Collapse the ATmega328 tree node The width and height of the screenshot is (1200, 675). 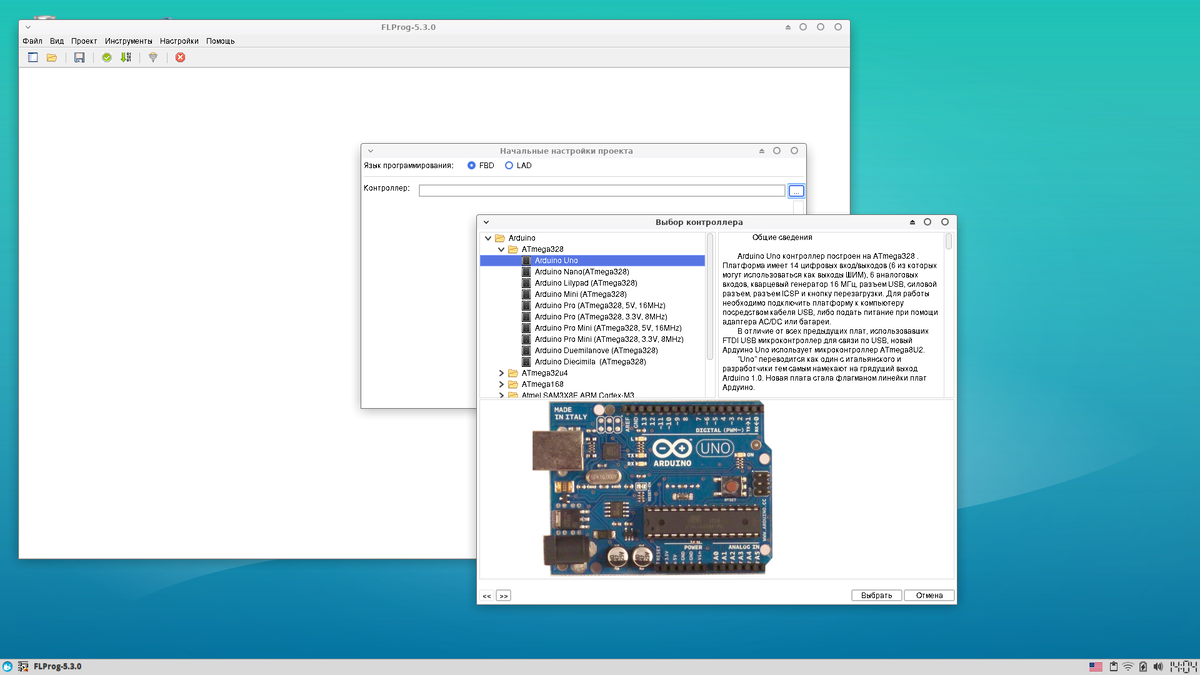click(500, 249)
